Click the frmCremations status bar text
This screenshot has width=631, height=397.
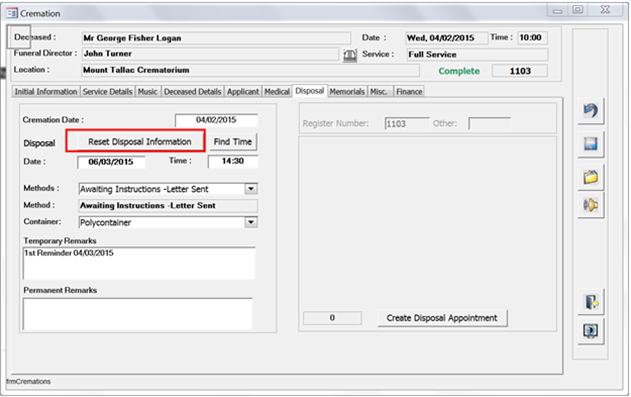[28, 381]
